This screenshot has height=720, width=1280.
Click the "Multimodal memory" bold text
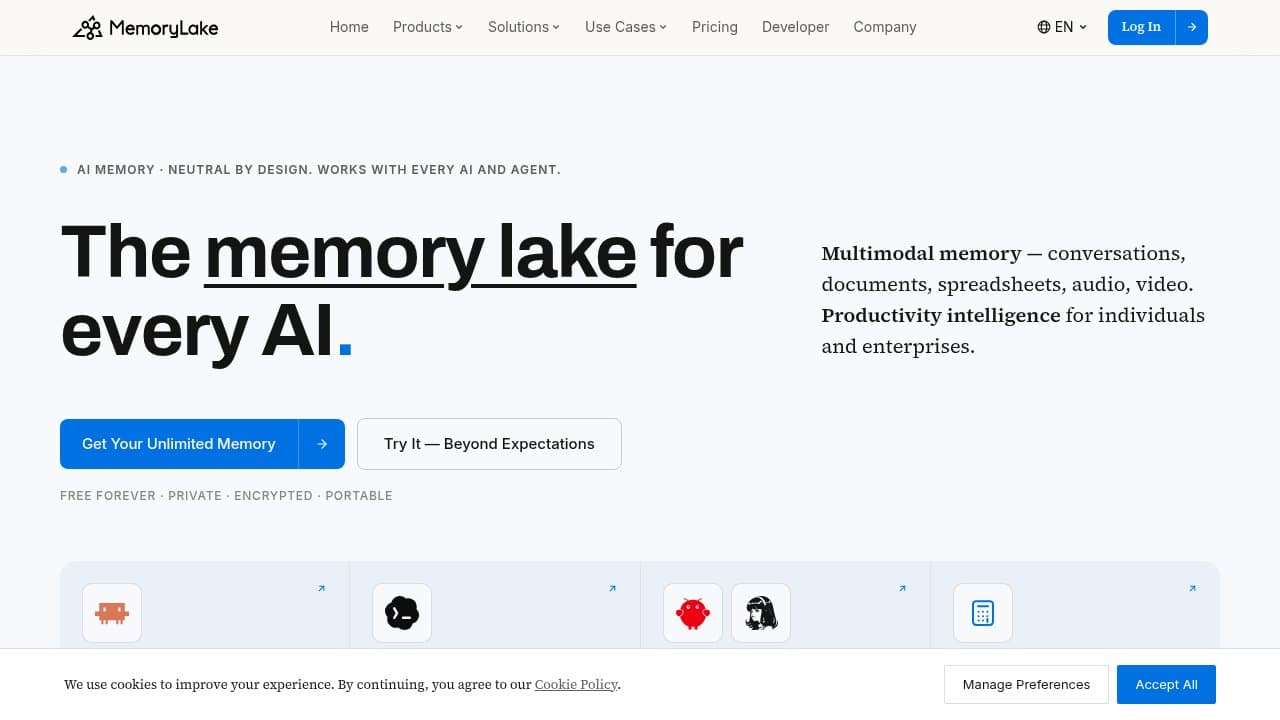922,254
